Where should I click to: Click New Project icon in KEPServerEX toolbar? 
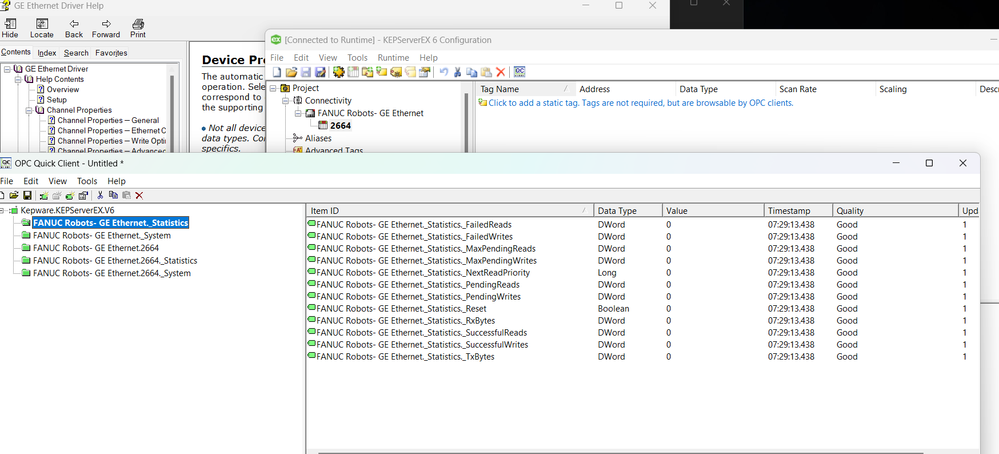click(x=277, y=72)
